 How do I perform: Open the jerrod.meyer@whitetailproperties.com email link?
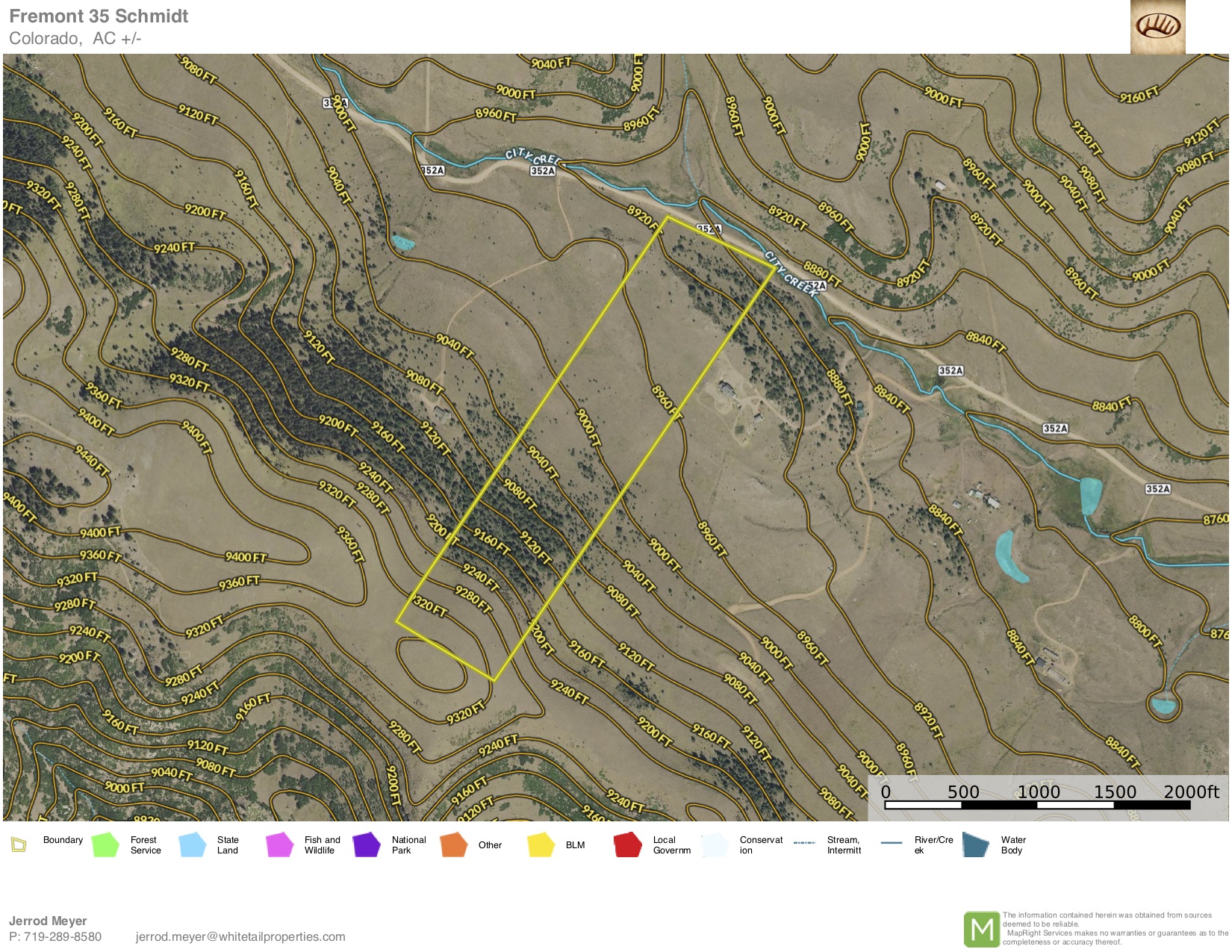point(240,936)
